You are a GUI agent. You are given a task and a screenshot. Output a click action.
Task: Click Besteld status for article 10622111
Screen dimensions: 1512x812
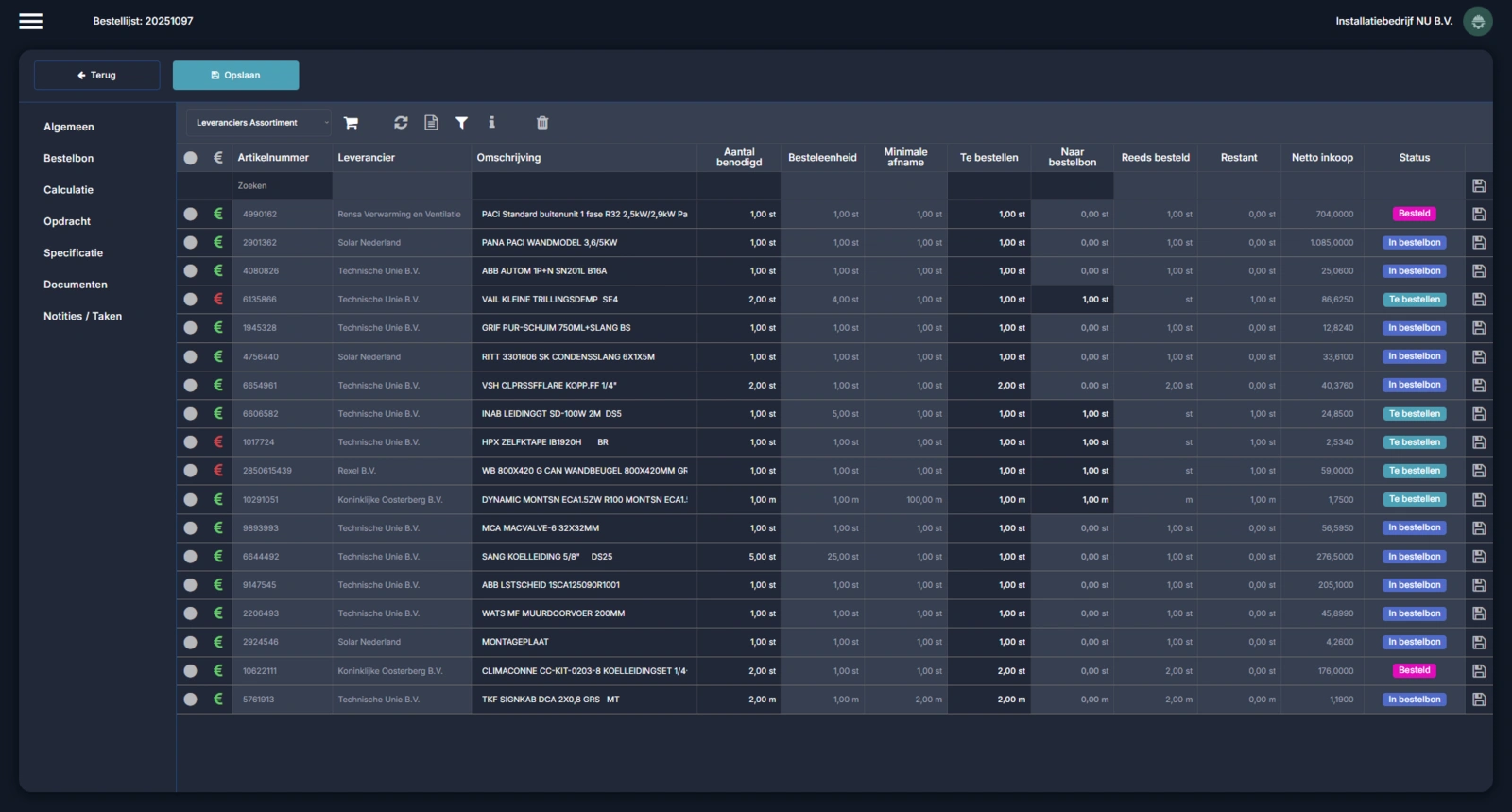pos(1415,670)
